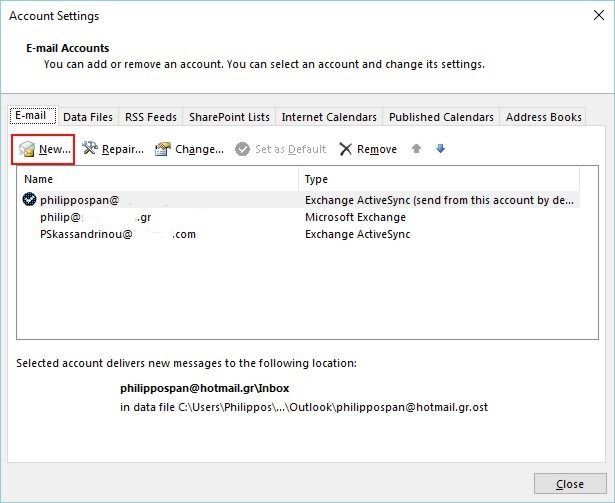Click the Change account folder icon
Screen dimensions: 615x503
pyautogui.click(x=163, y=149)
